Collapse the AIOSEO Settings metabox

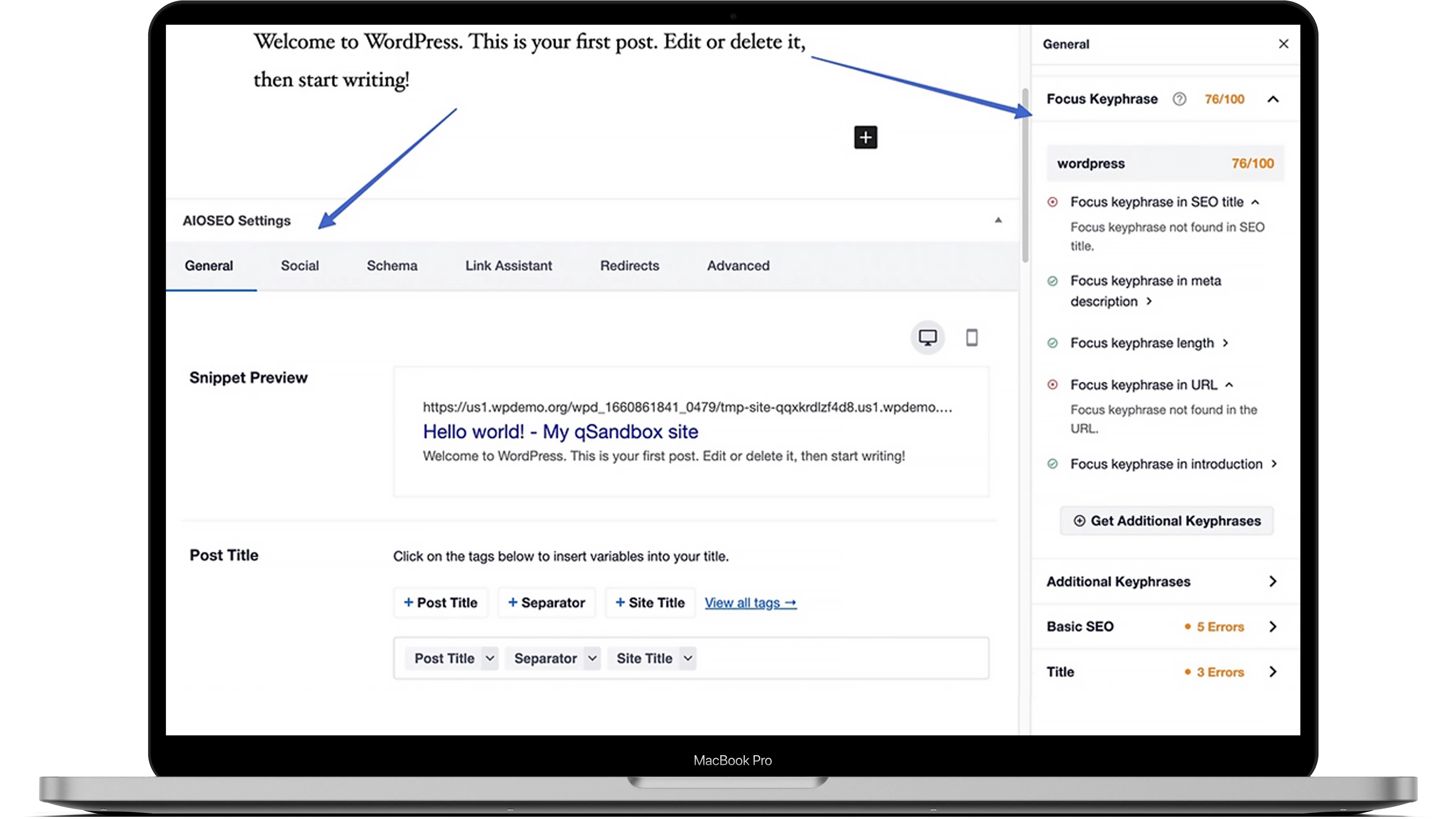click(998, 220)
